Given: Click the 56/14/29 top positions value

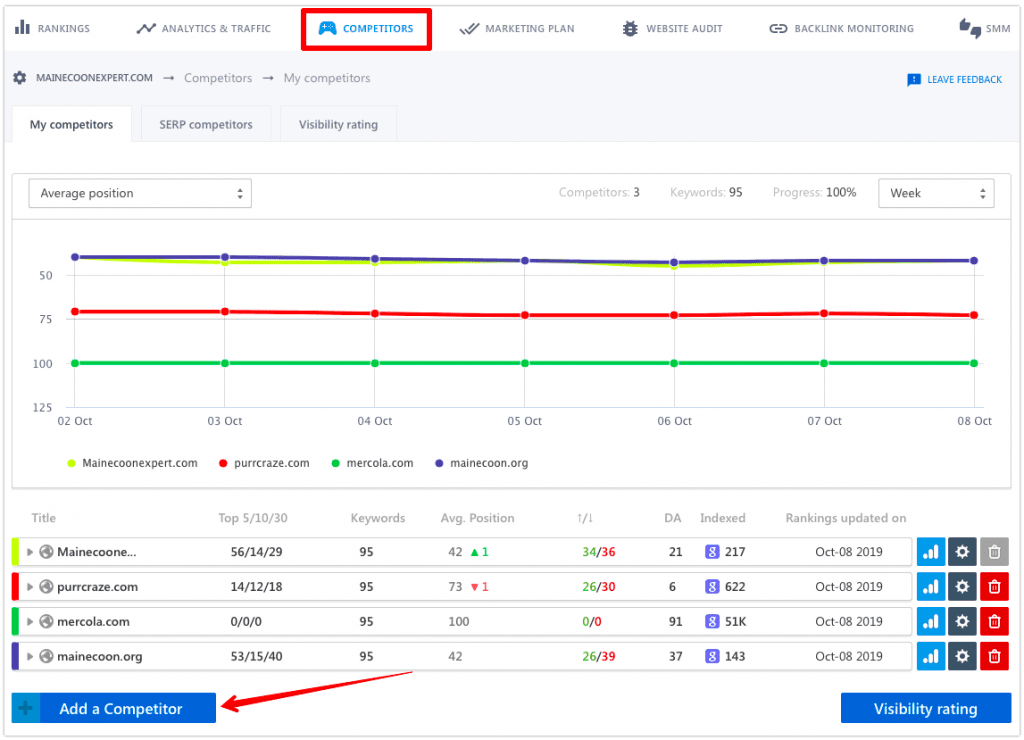Looking at the screenshot, I should click(x=256, y=552).
